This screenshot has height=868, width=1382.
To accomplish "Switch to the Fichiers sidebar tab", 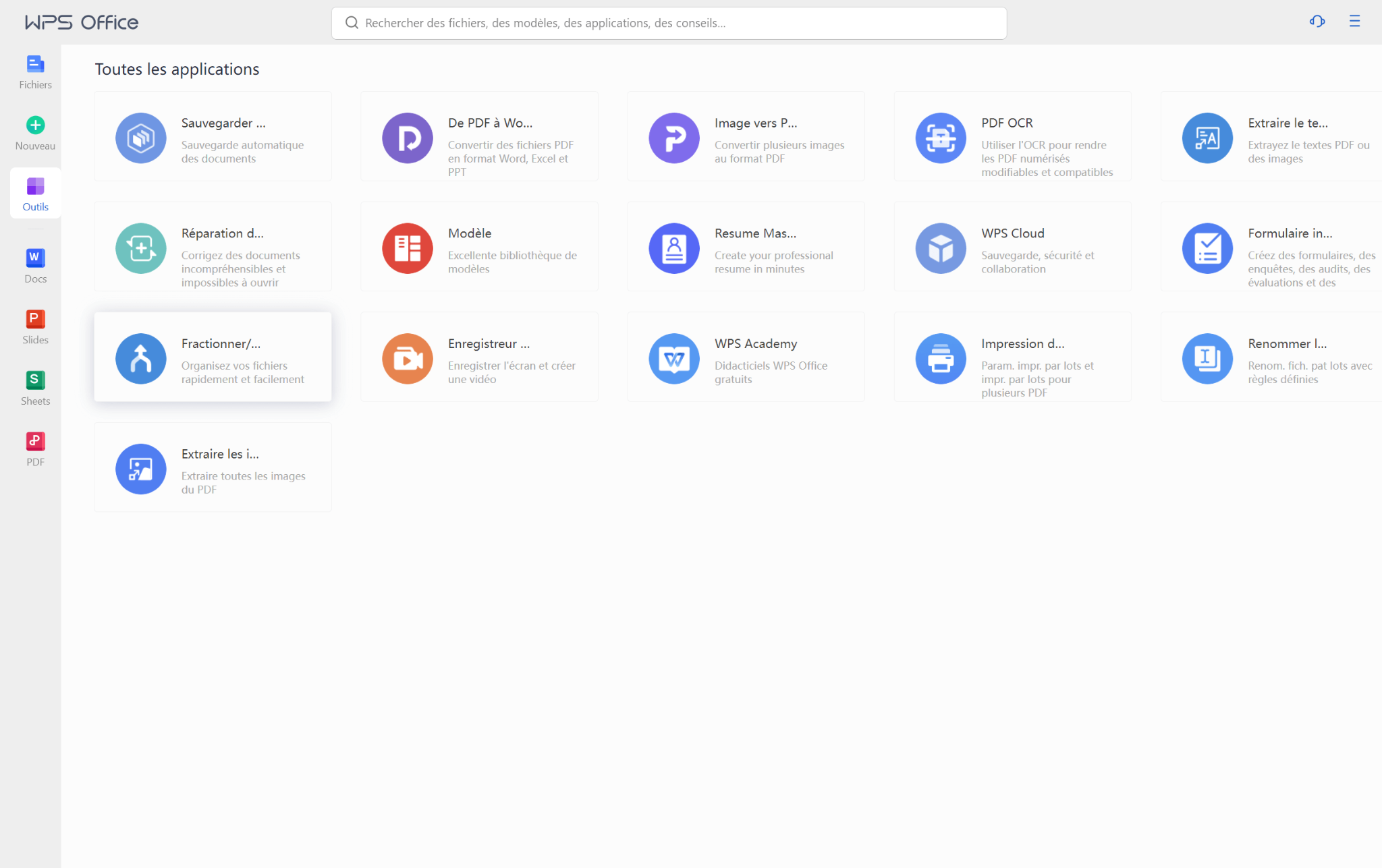I will click(x=35, y=72).
